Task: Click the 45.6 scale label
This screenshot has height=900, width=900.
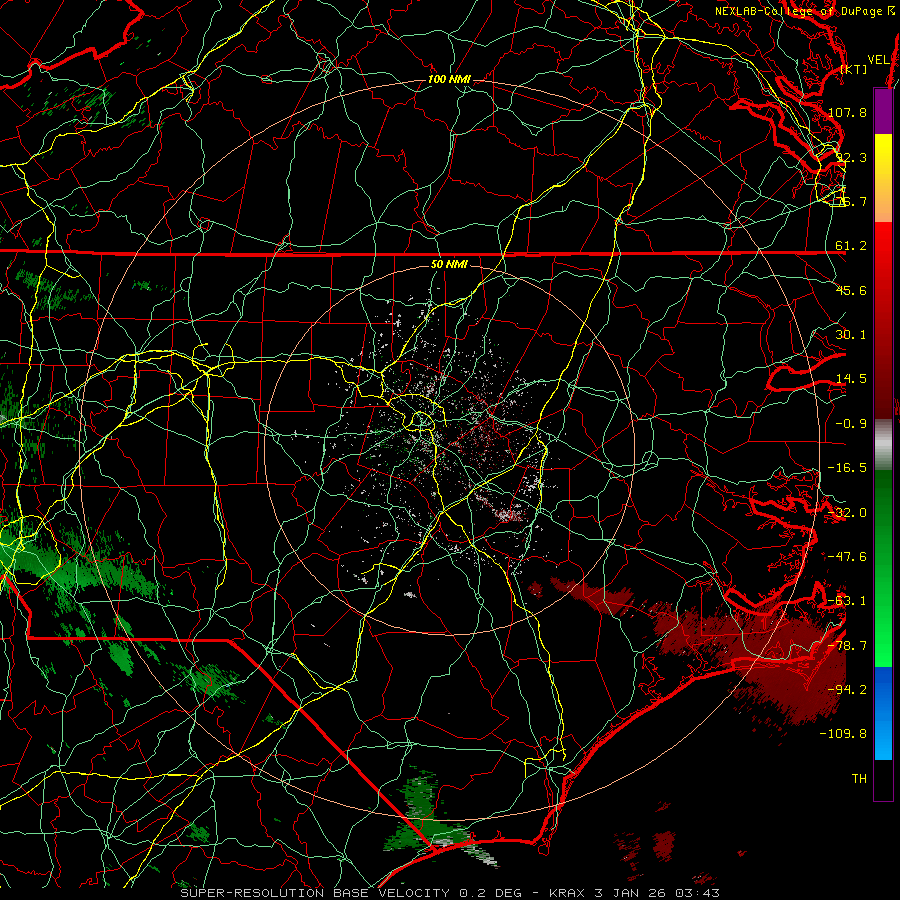Action: pos(851,290)
